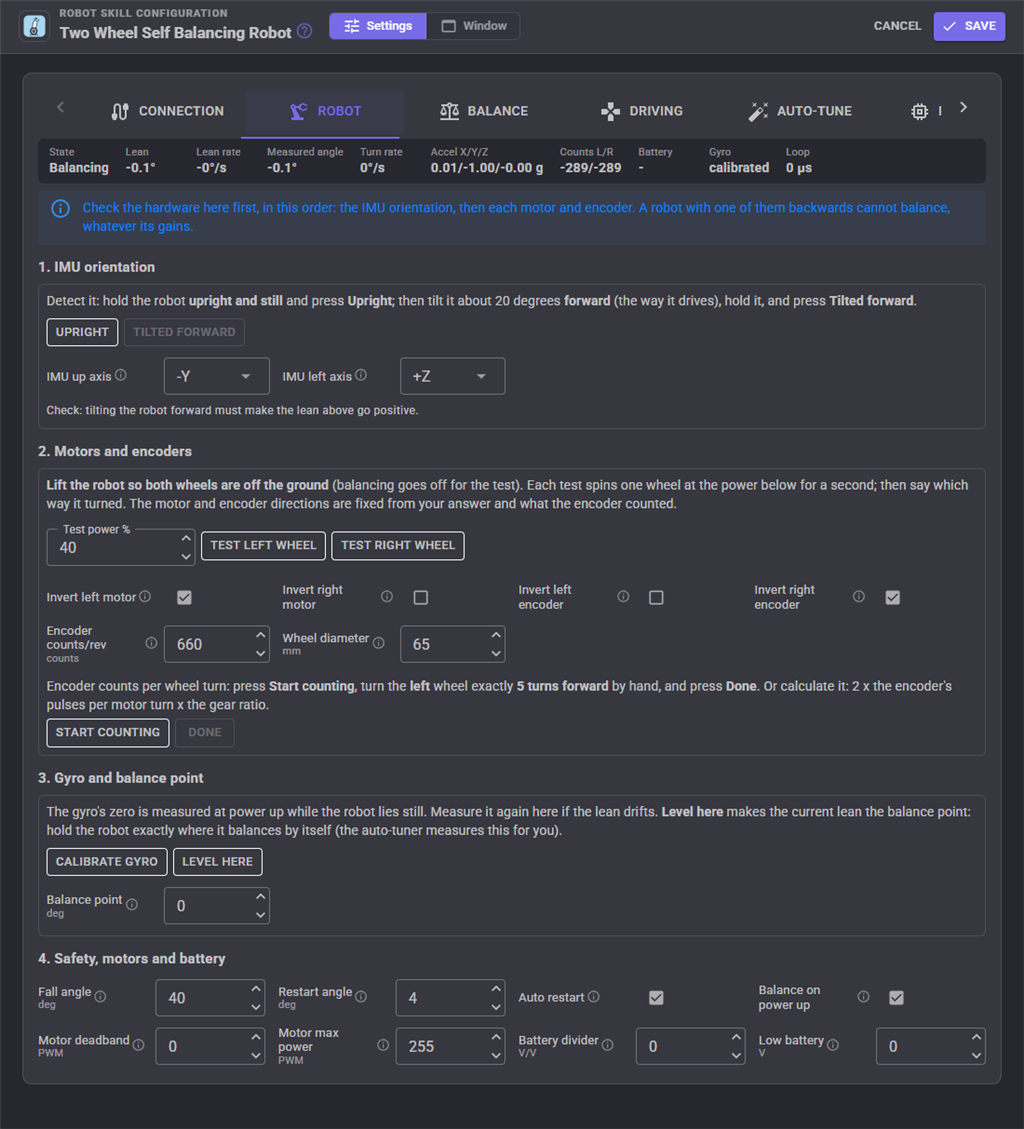1024x1129 pixels.
Task: Switch to the Driving tab
Action: click(x=642, y=112)
